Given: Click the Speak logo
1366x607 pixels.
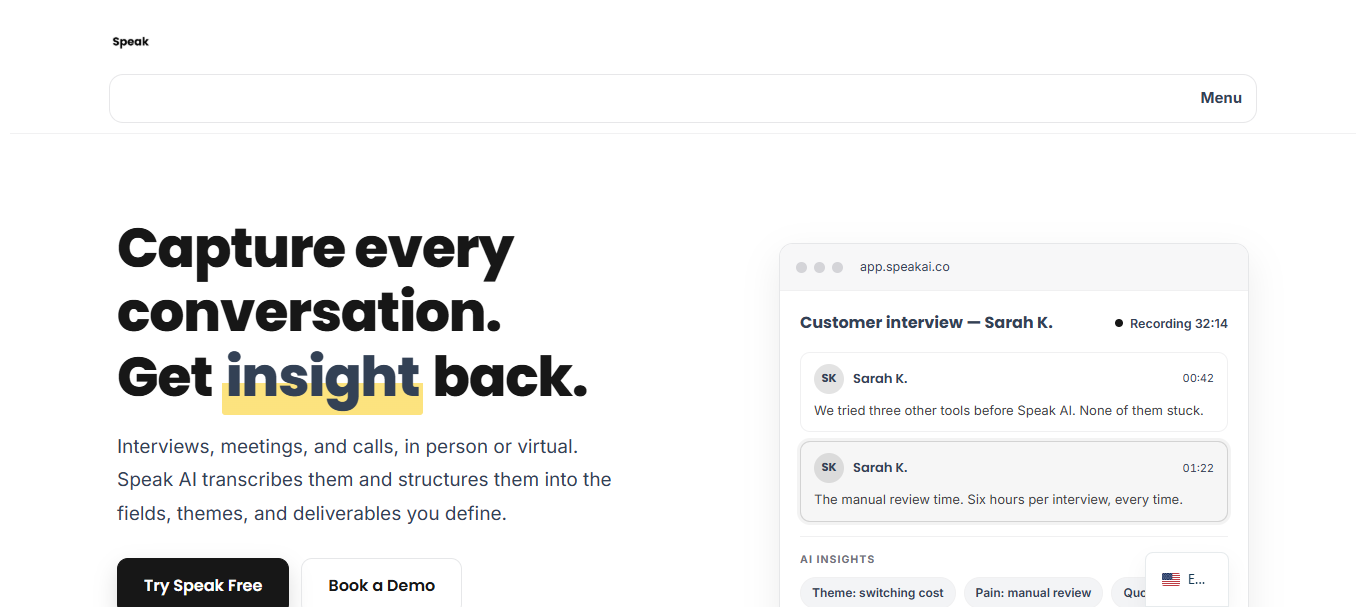Looking at the screenshot, I should pos(130,42).
